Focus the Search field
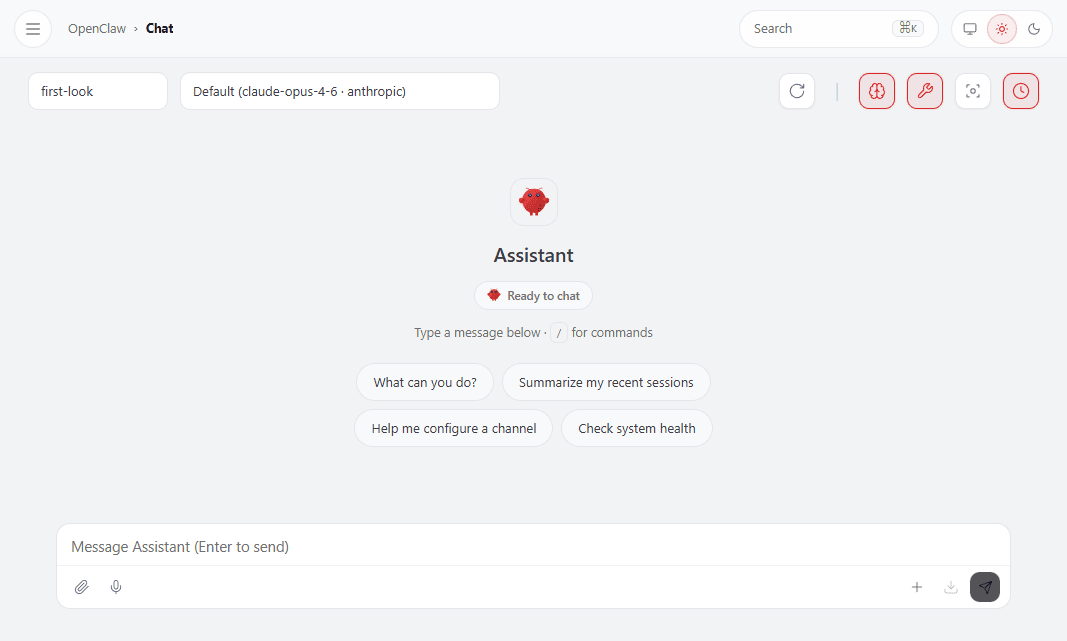 [838, 29]
